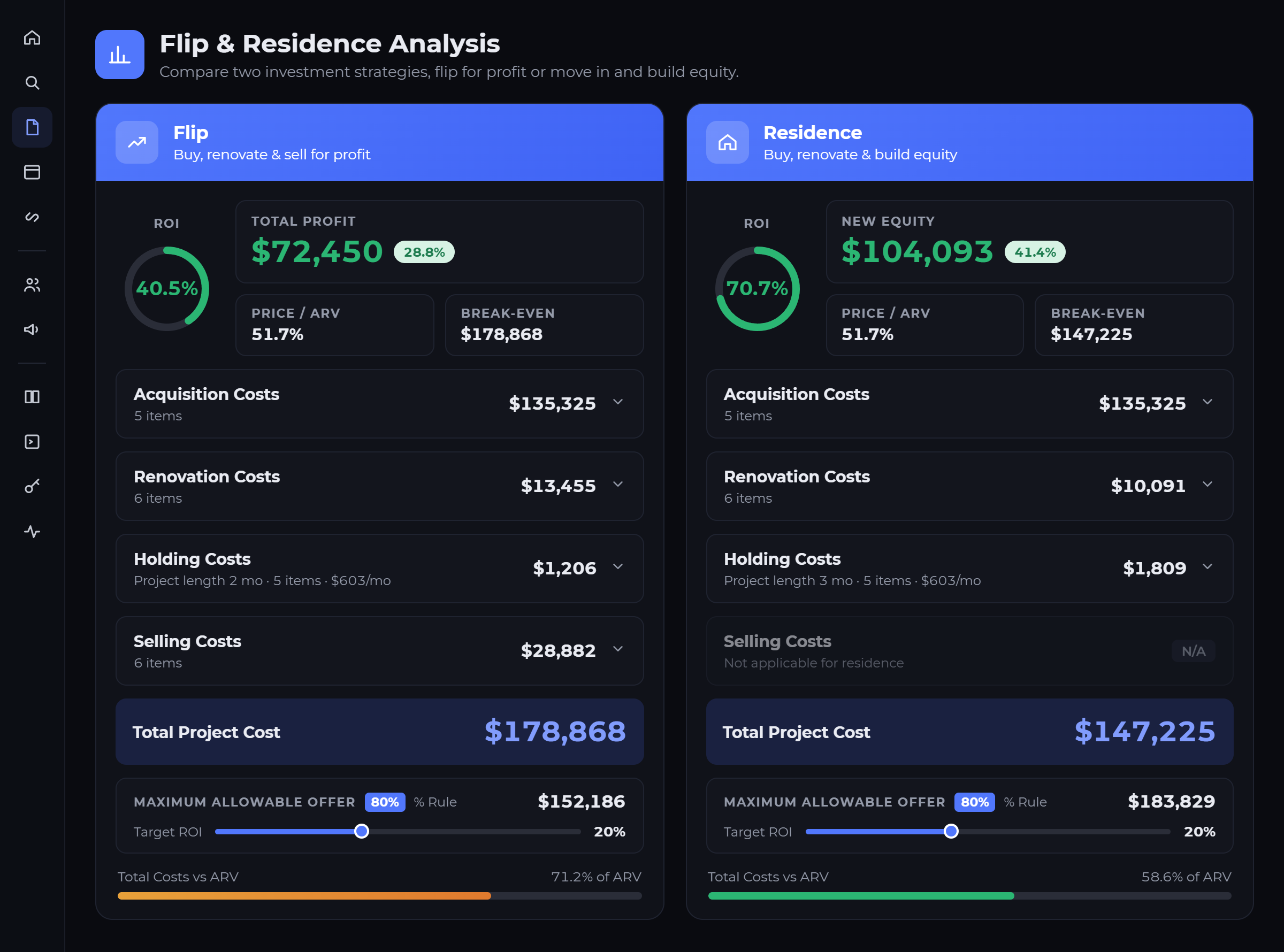Open the Users people sidebar icon
The height and width of the screenshot is (952, 1284).
point(32,285)
